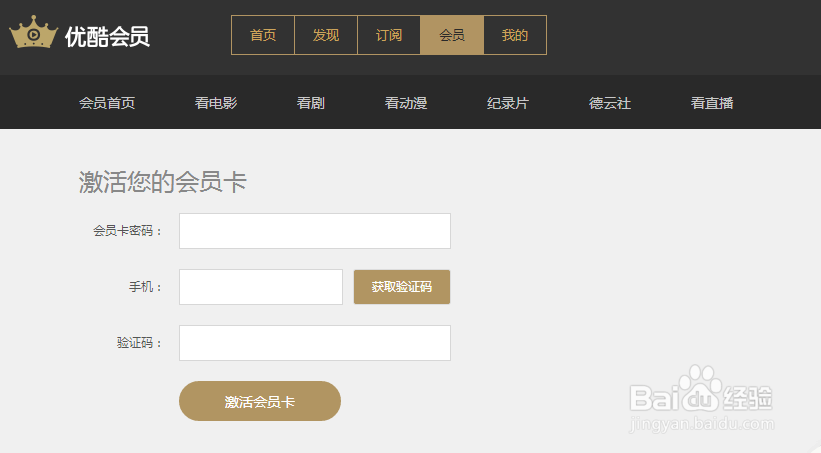821x453 pixels.
Task: Open 会员首页 in navigation bar
Action: [107, 103]
